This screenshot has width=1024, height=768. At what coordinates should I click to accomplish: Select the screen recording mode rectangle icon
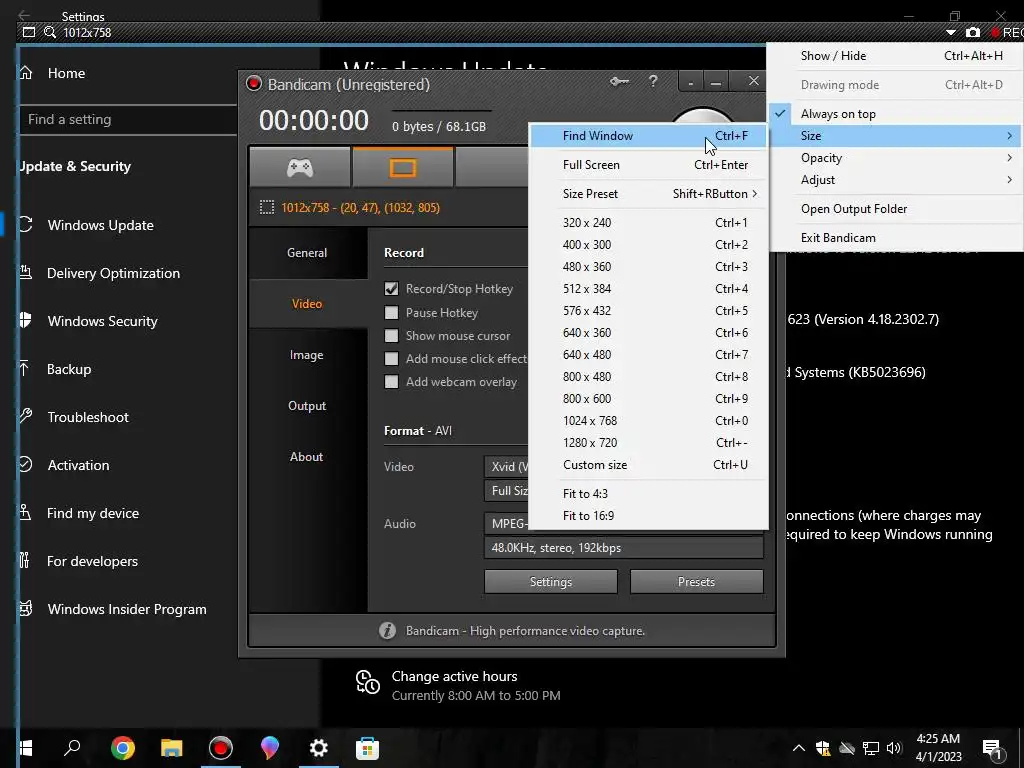click(402, 168)
